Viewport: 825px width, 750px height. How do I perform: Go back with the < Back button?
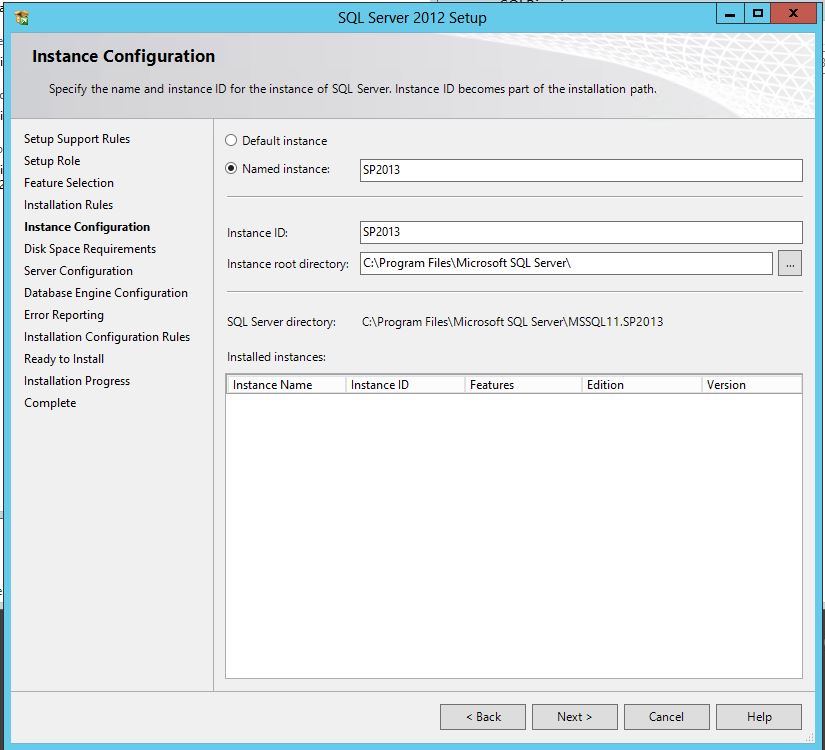point(483,717)
